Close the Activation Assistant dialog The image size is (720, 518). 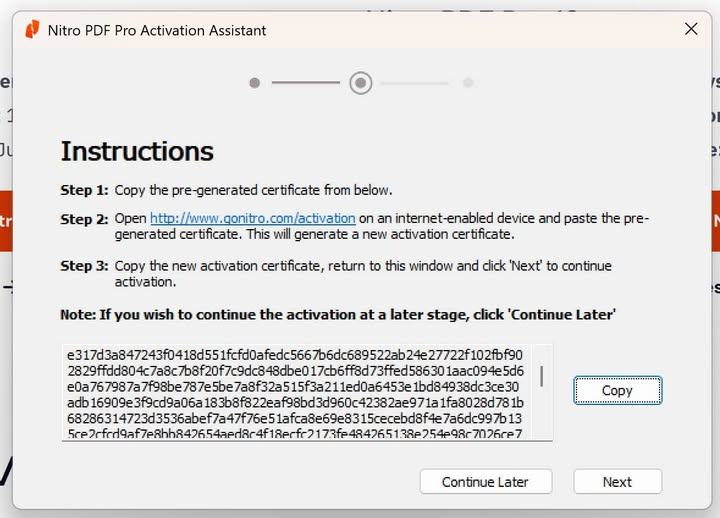click(x=691, y=29)
